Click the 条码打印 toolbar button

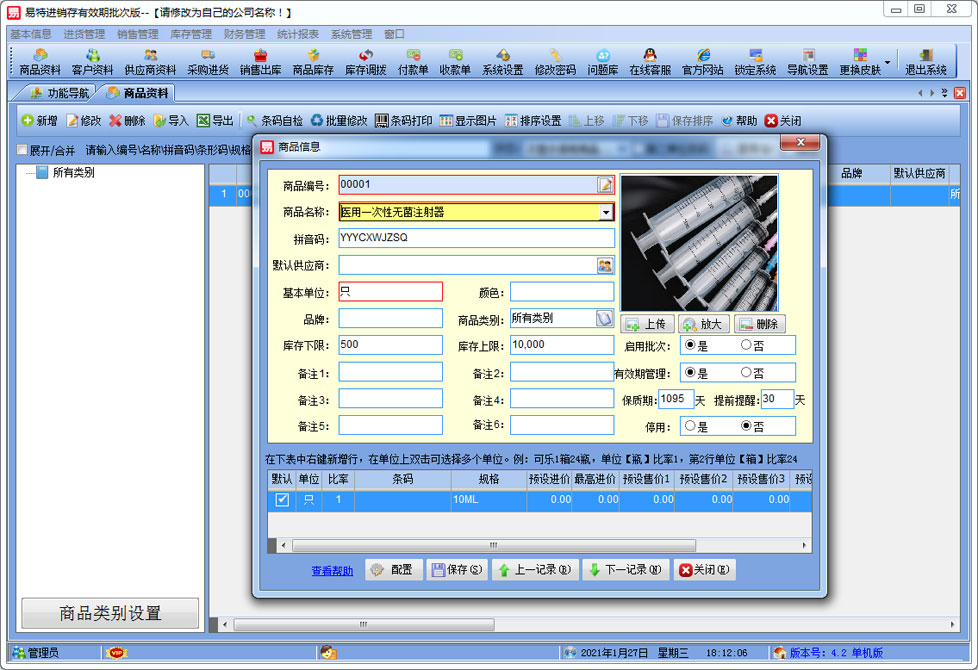[x=403, y=121]
